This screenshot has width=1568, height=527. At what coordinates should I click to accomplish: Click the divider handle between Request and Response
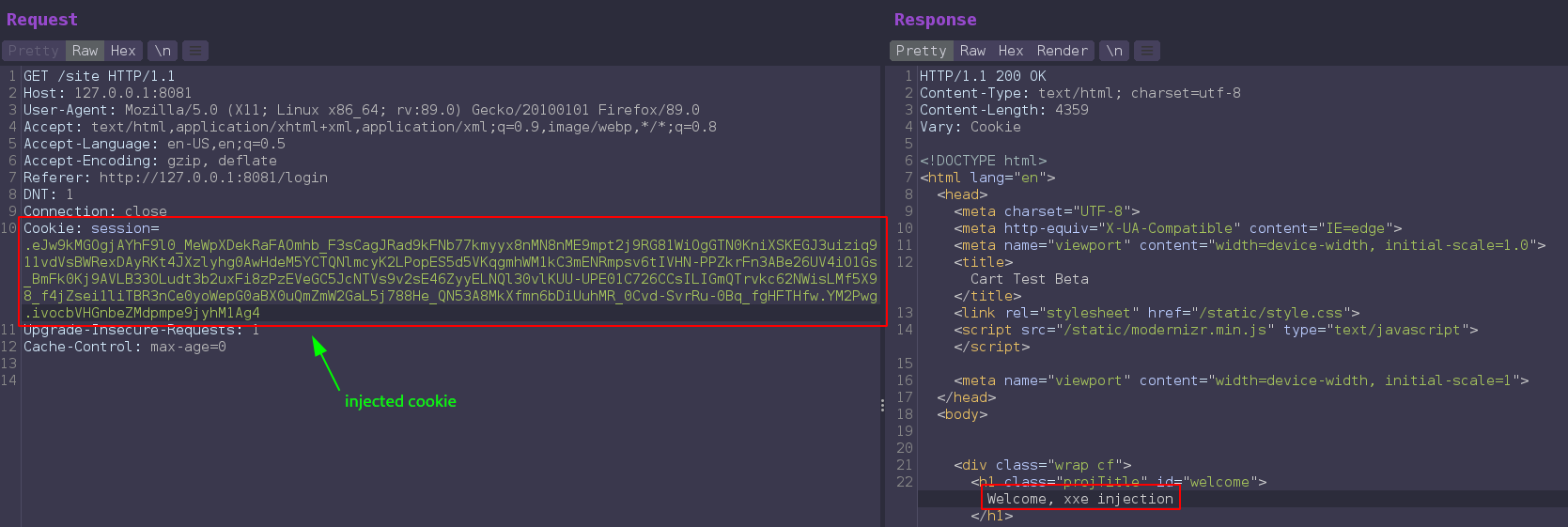(882, 406)
